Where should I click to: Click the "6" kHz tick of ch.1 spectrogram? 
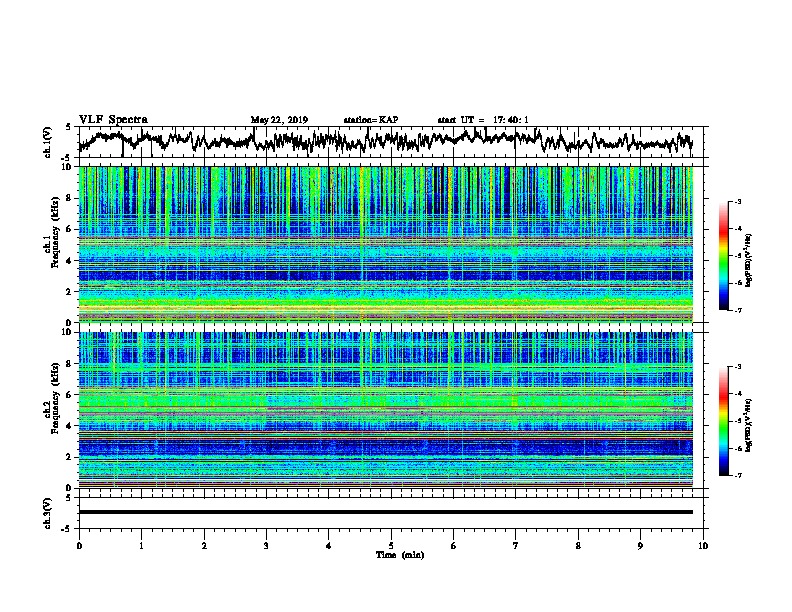click(70, 229)
